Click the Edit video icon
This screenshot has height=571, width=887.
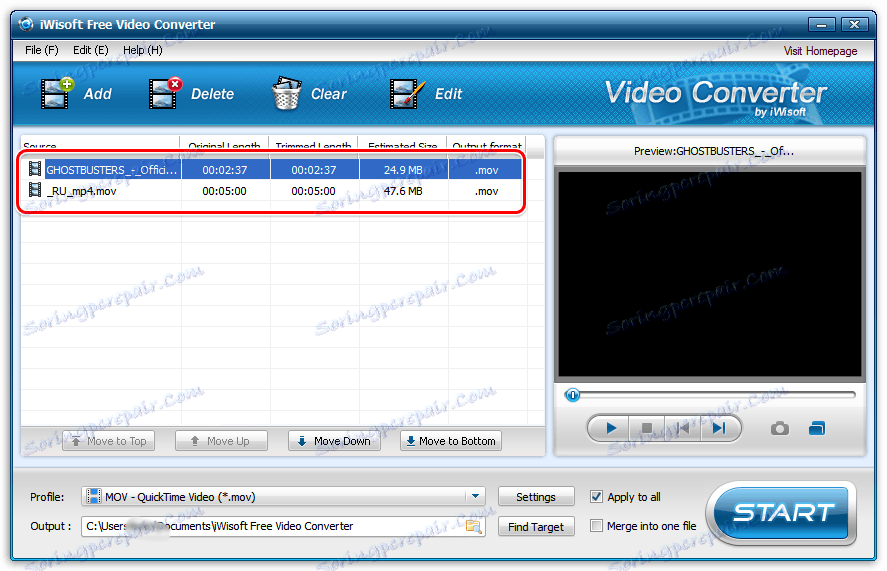coord(407,93)
